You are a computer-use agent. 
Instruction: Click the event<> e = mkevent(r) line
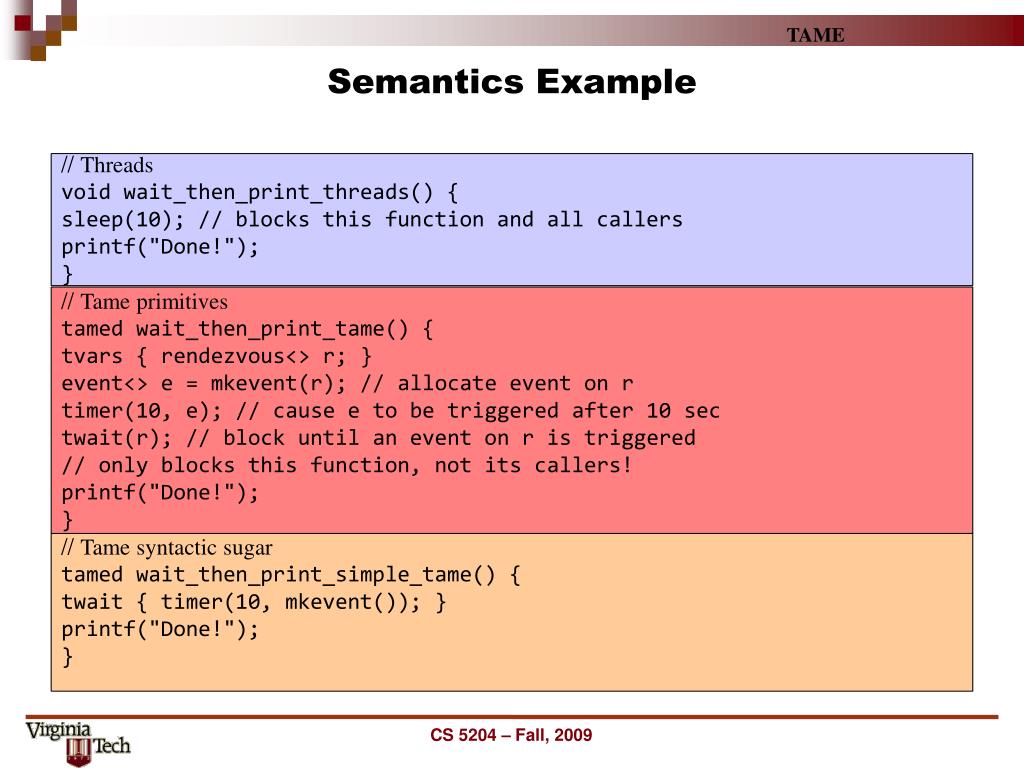coord(347,383)
